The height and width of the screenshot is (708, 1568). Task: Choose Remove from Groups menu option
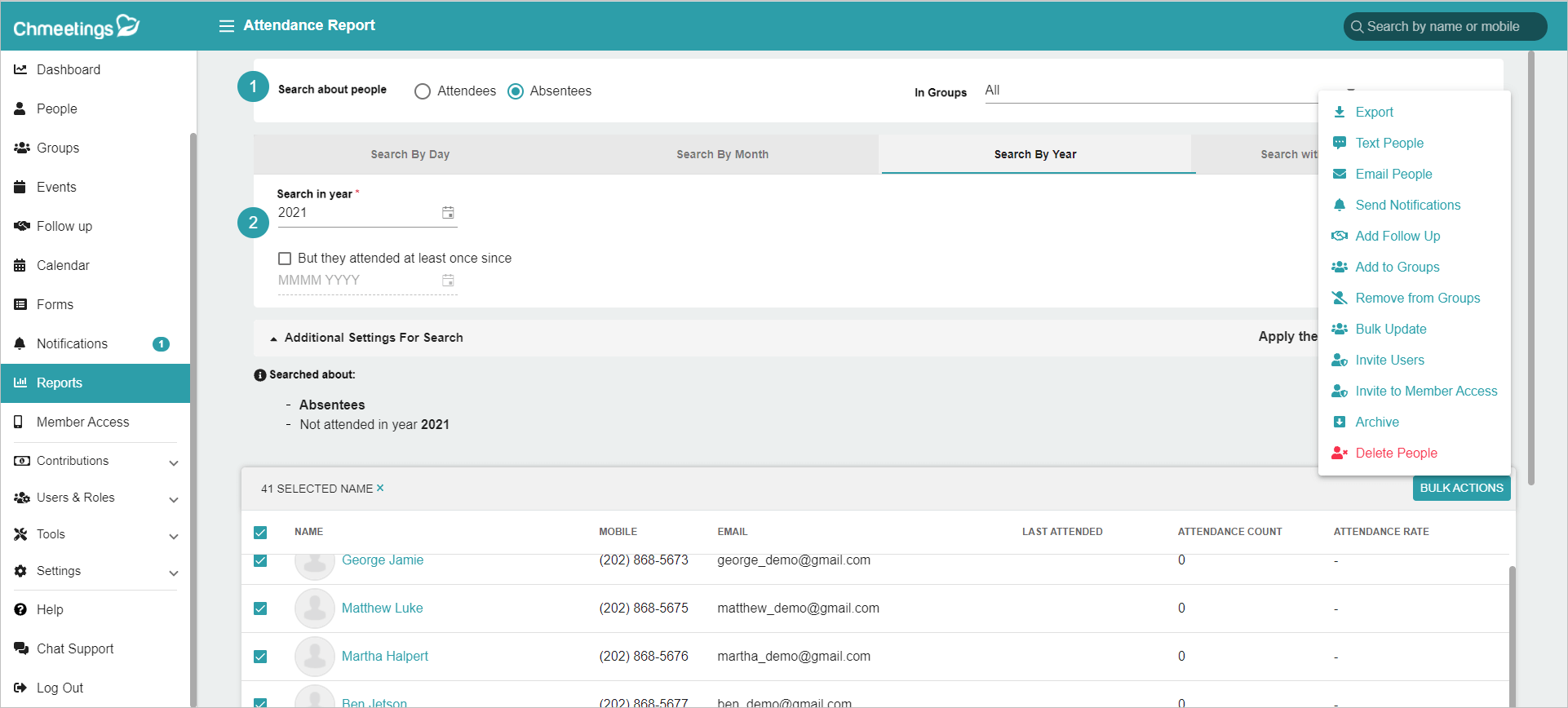(x=1417, y=298)
